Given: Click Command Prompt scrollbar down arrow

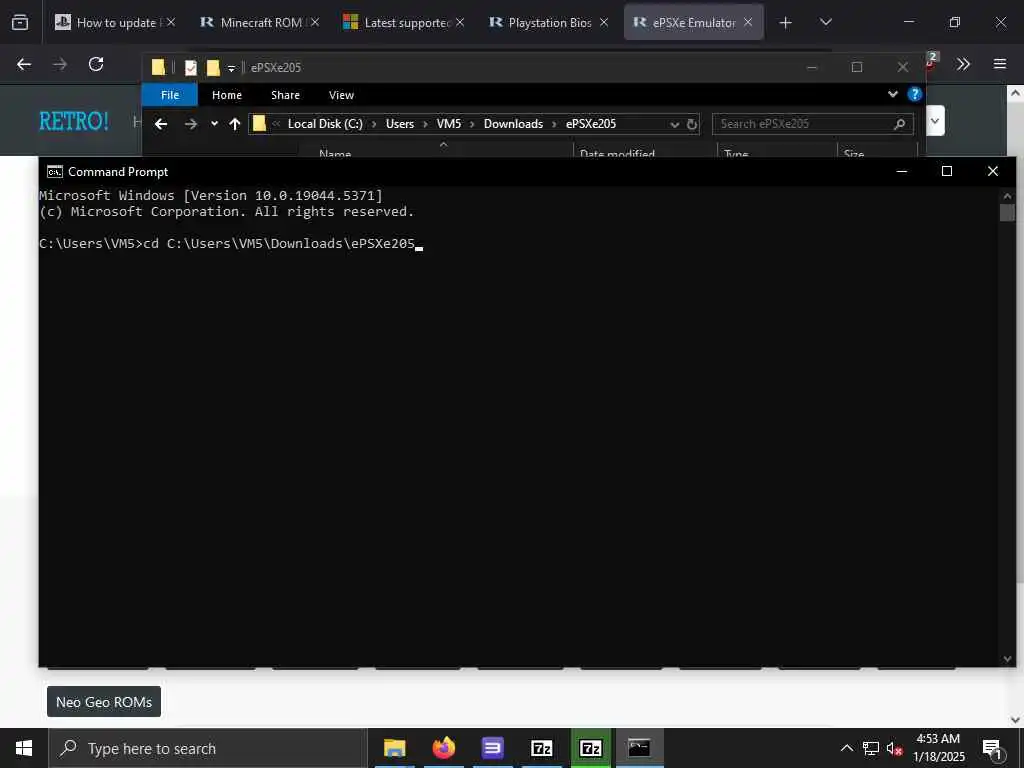Looking at the screenshot, I should pyautogui.click(x=1007, y=659).
